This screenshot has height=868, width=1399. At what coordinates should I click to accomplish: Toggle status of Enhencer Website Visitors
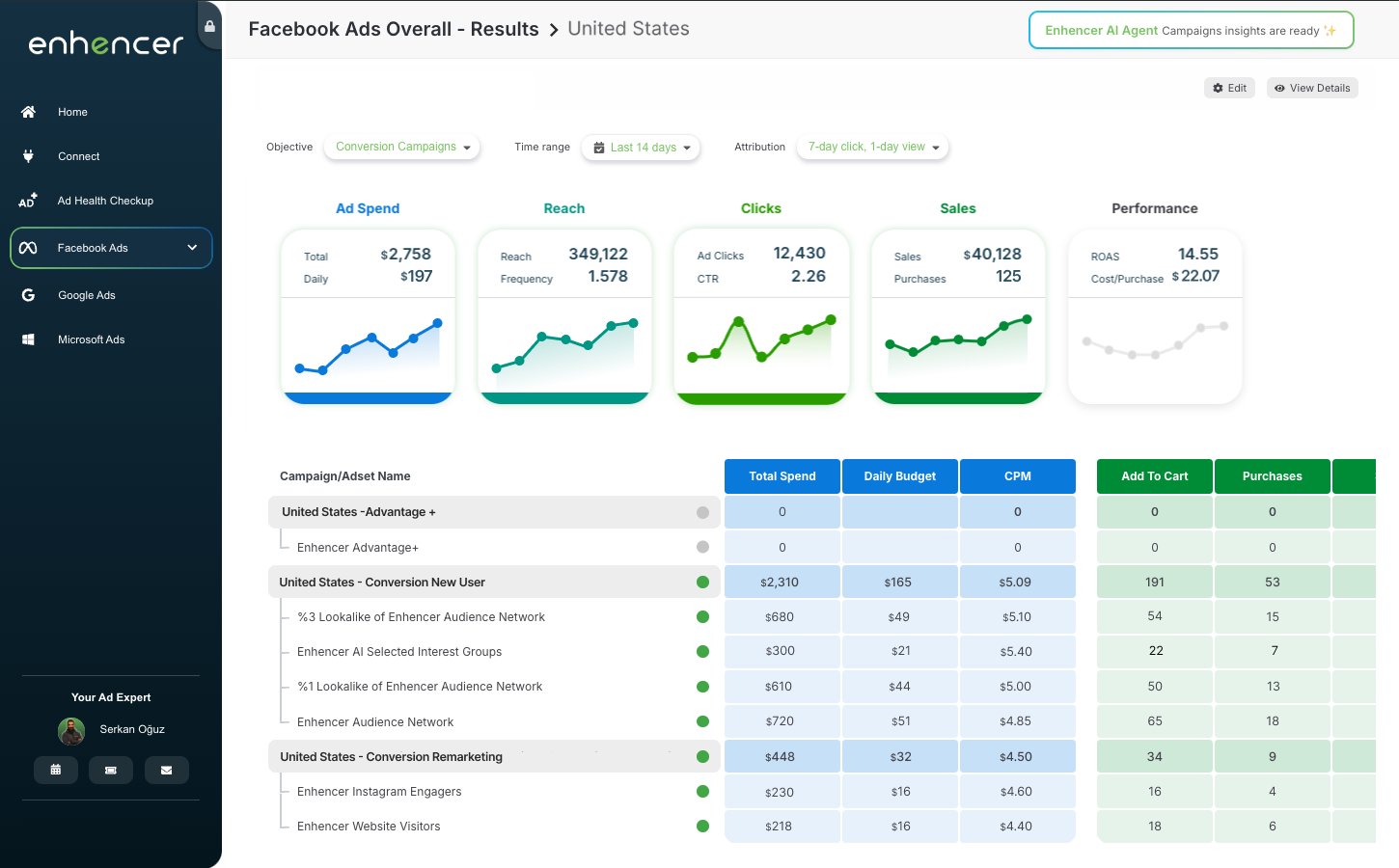click(x=702, y=826)
